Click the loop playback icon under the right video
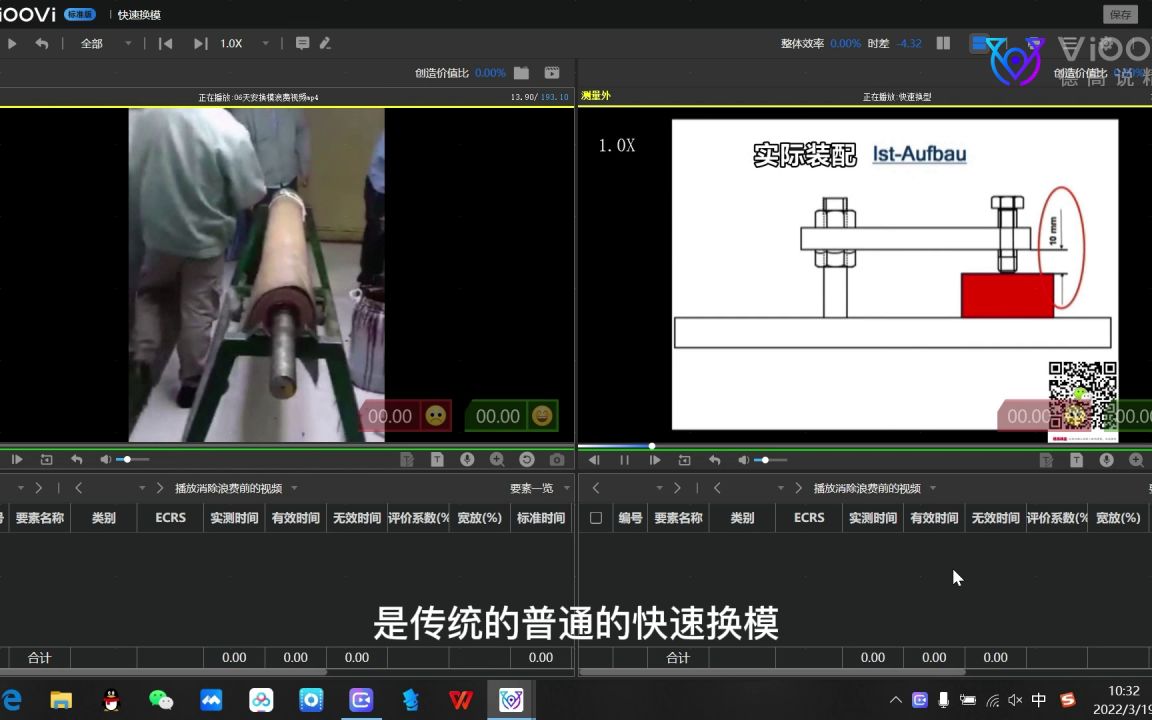 (684, 459)
